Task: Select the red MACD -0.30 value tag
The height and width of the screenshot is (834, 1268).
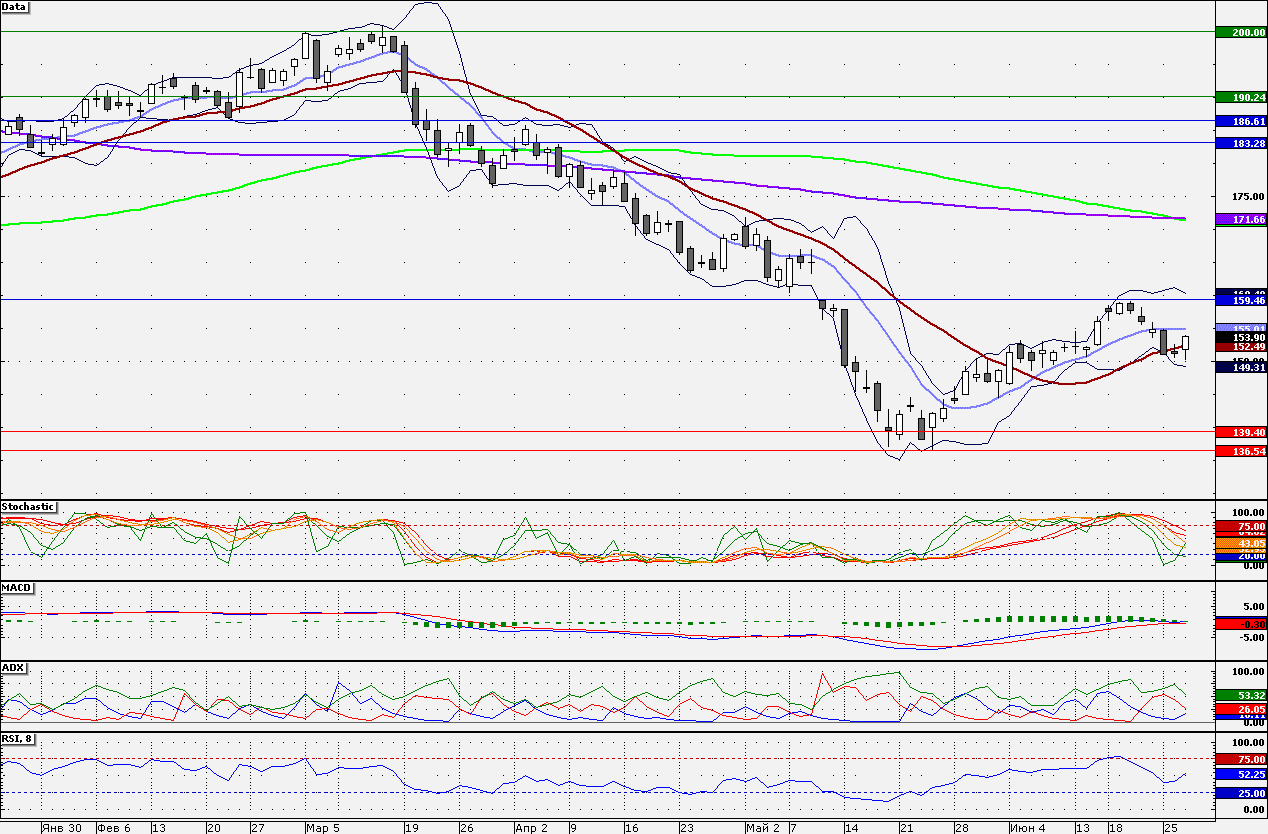Action: [x=1241, y=624]
